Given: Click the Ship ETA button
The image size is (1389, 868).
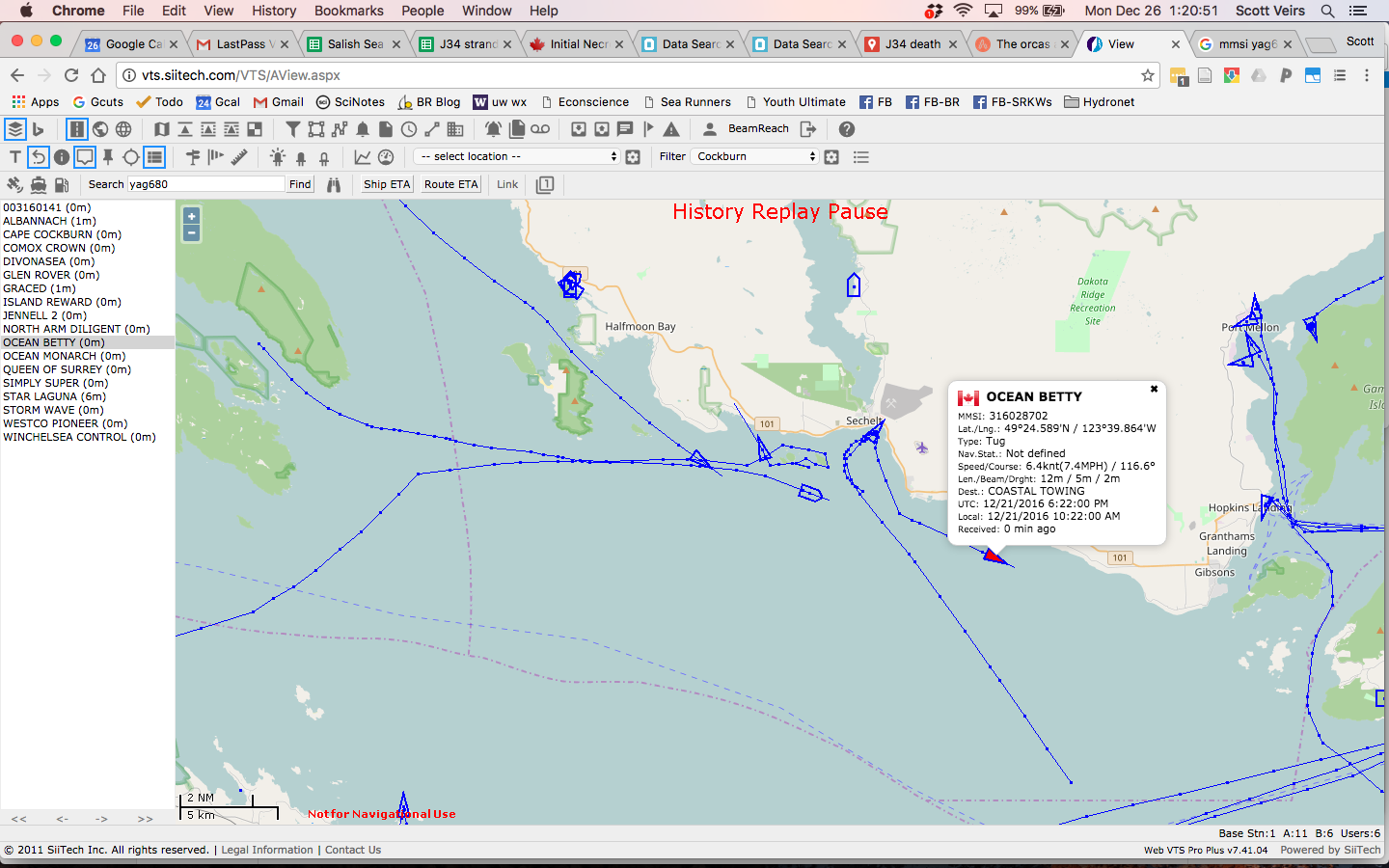Looking at the screenshot, I should point(387,184).
